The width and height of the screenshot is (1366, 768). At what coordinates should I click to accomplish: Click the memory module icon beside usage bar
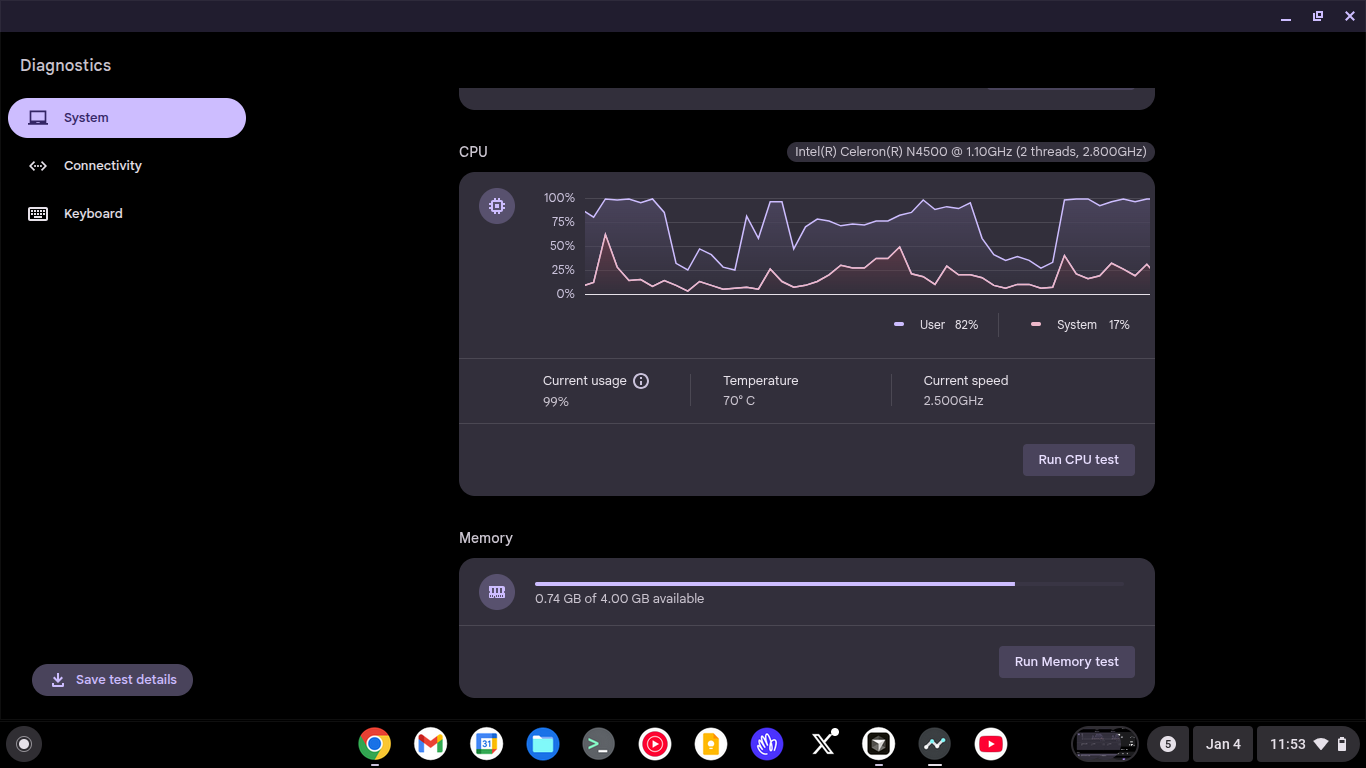click(497, 592)
